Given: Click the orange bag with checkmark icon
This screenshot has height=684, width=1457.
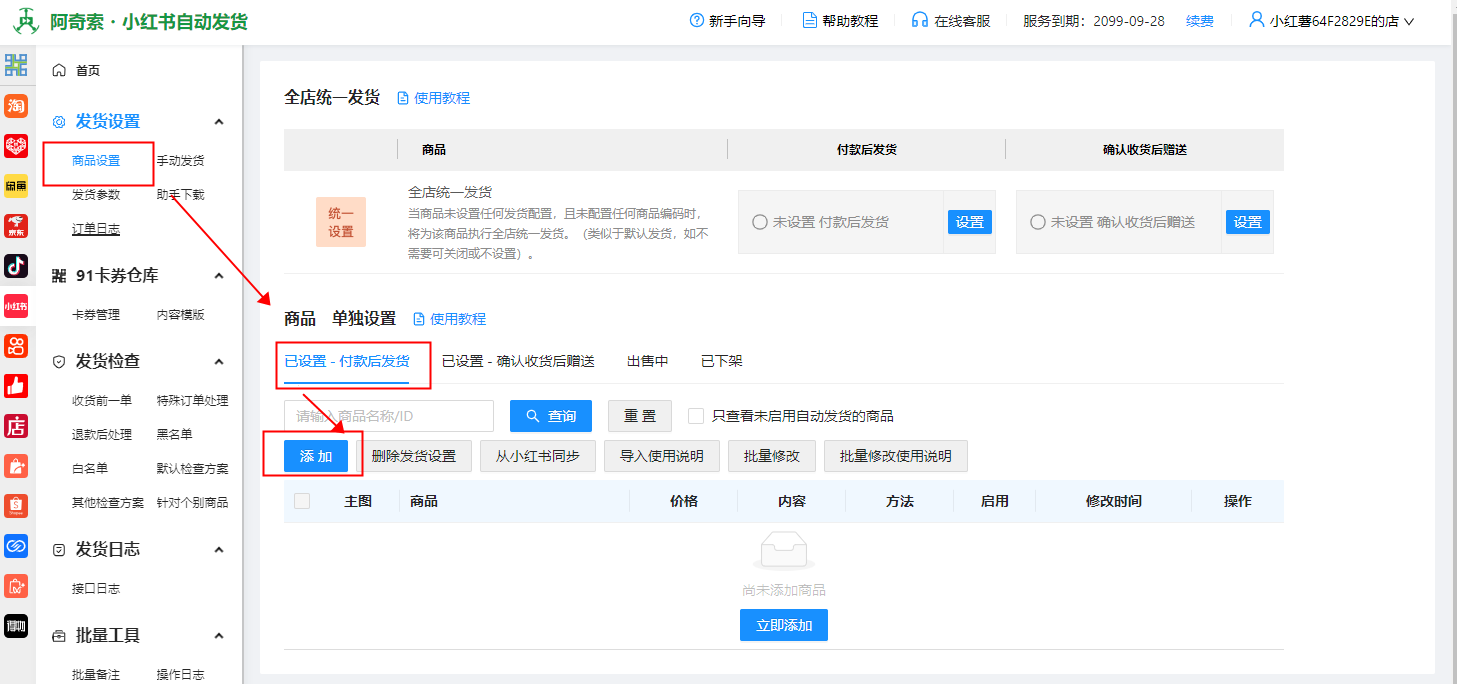Looking at the screenshot, I should [x=16, y=586].
